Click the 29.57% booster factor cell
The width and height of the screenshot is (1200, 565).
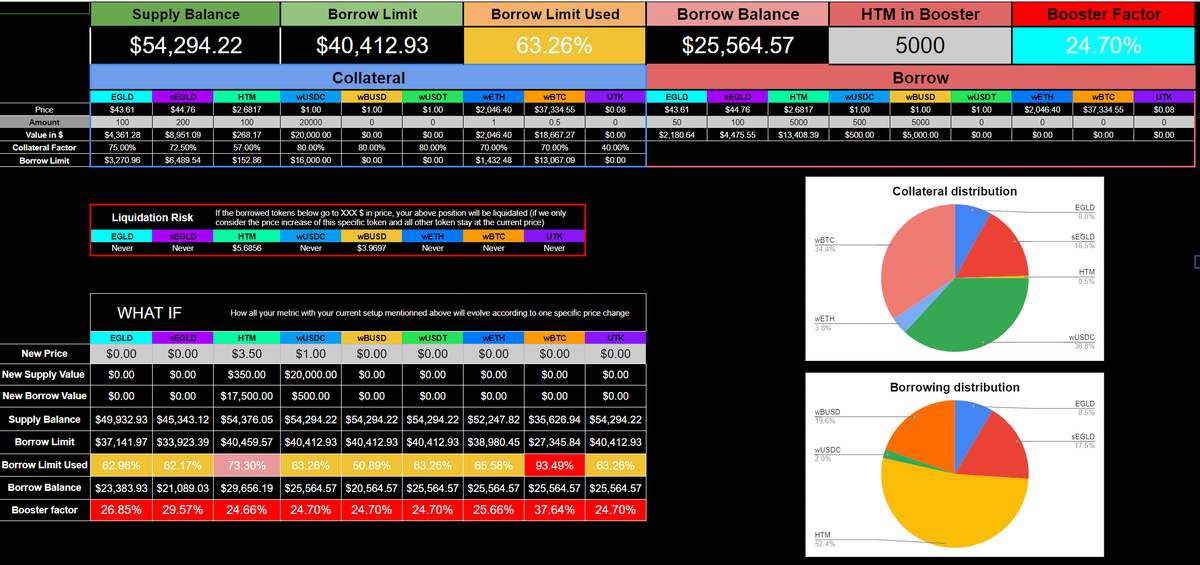pos(183,510)
